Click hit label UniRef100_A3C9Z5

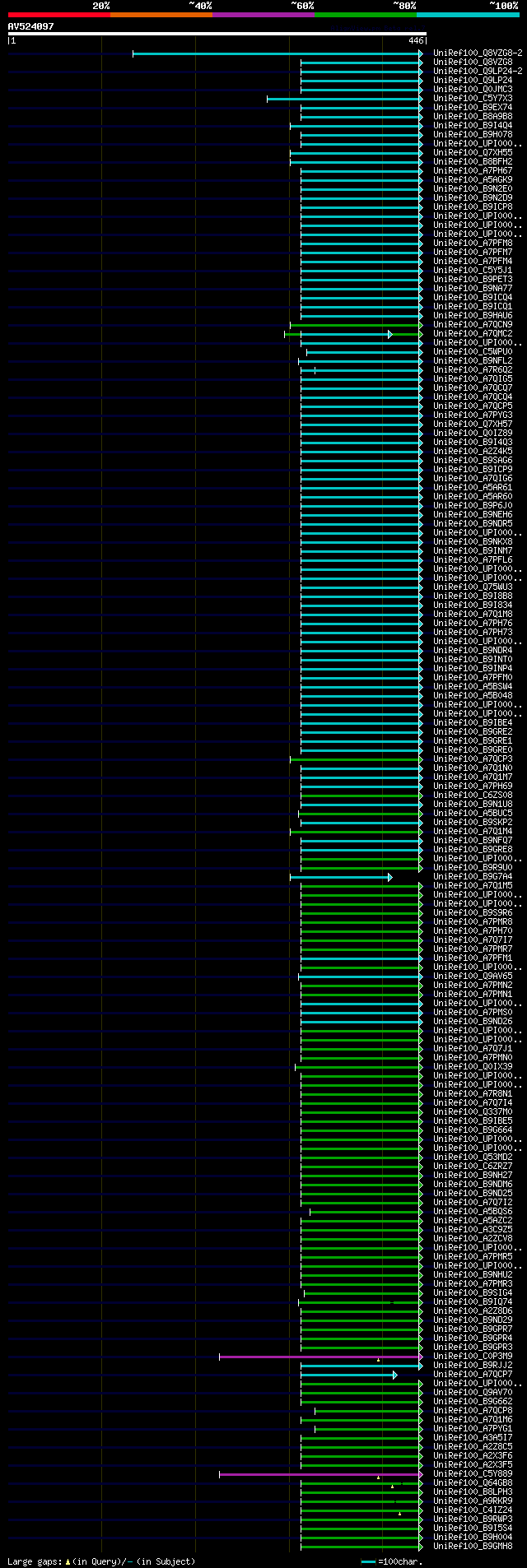473,1229
